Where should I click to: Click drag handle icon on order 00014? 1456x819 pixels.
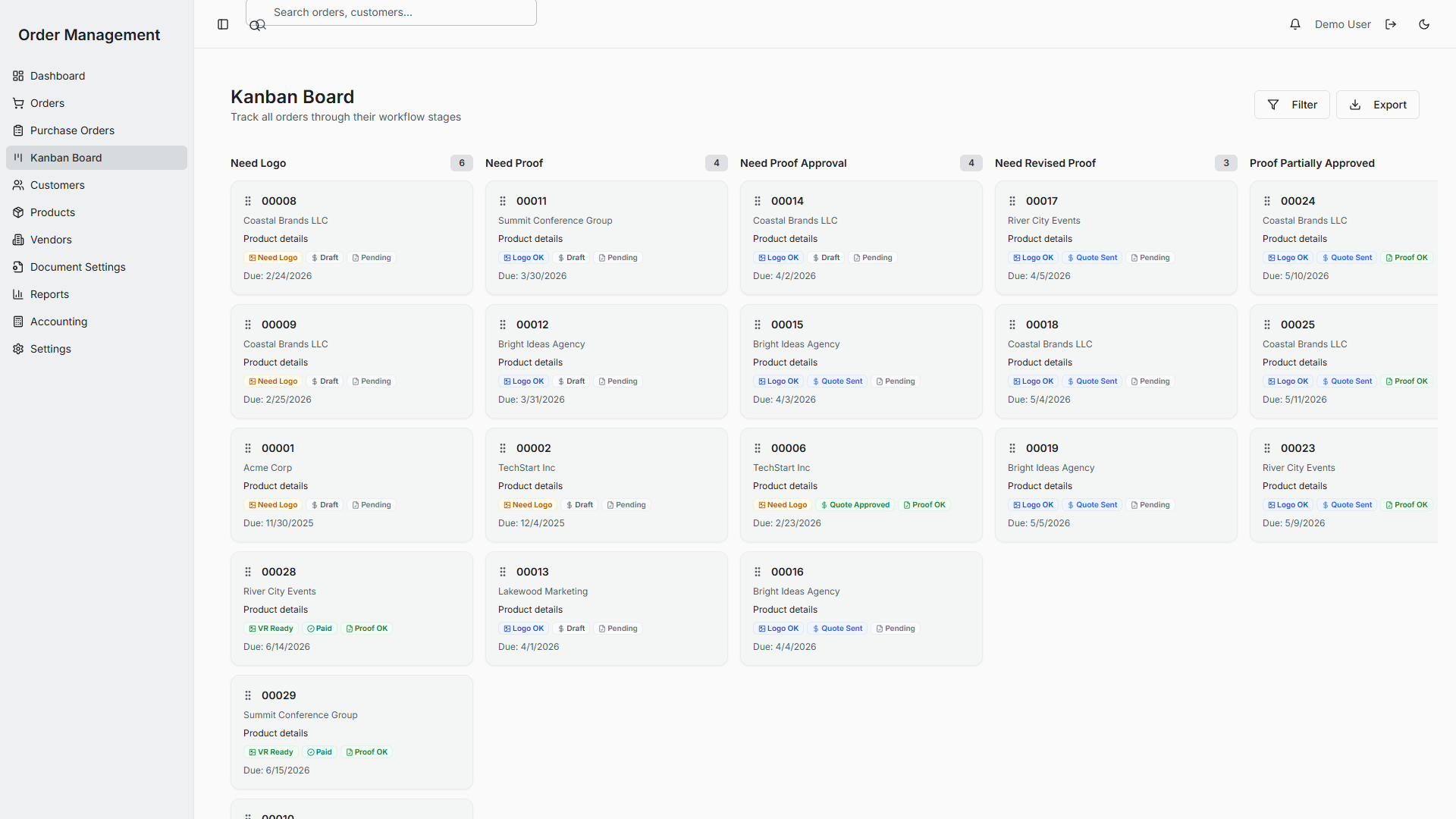(758, 201)
